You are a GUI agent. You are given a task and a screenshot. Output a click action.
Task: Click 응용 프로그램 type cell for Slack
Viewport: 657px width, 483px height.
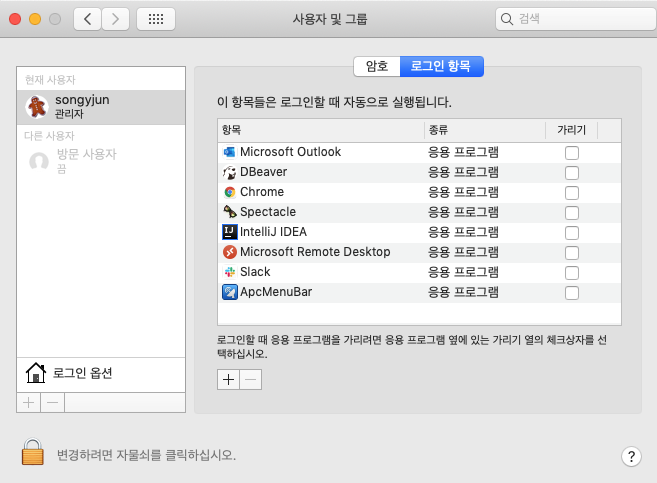tap(463, 272)
